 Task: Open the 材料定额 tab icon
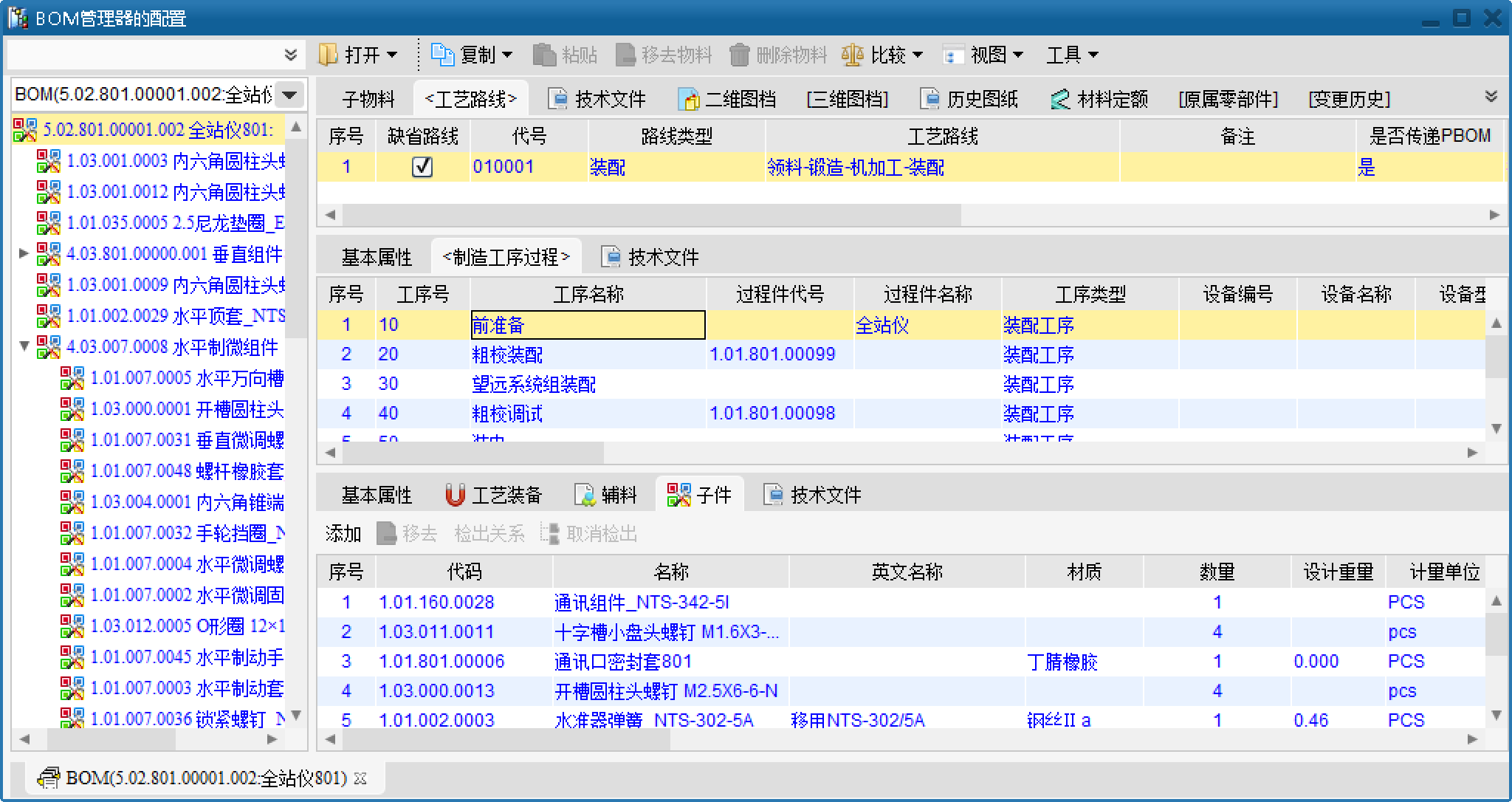(1060, 99)
